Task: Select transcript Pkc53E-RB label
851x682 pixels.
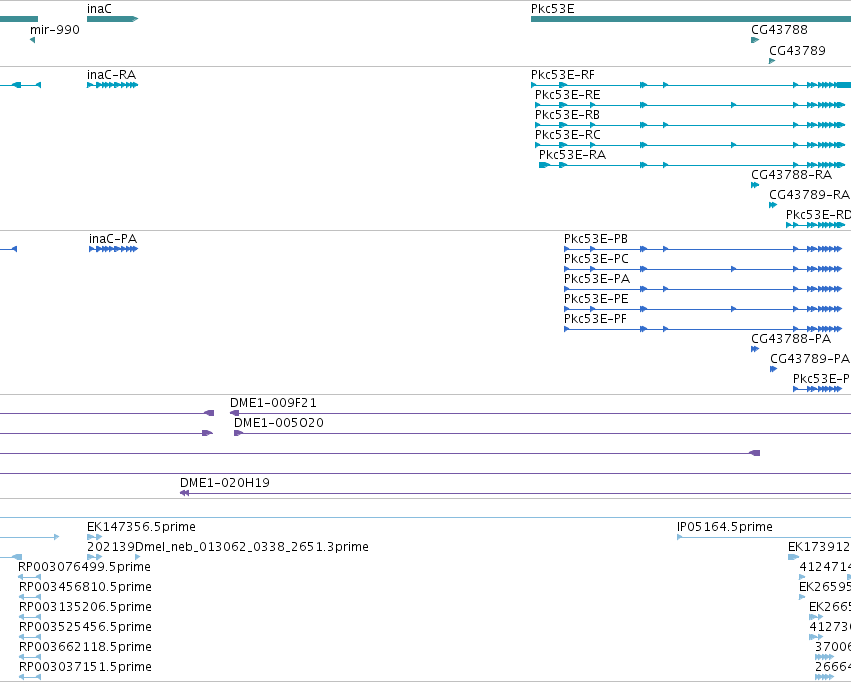Action: (x=567, y=115)
